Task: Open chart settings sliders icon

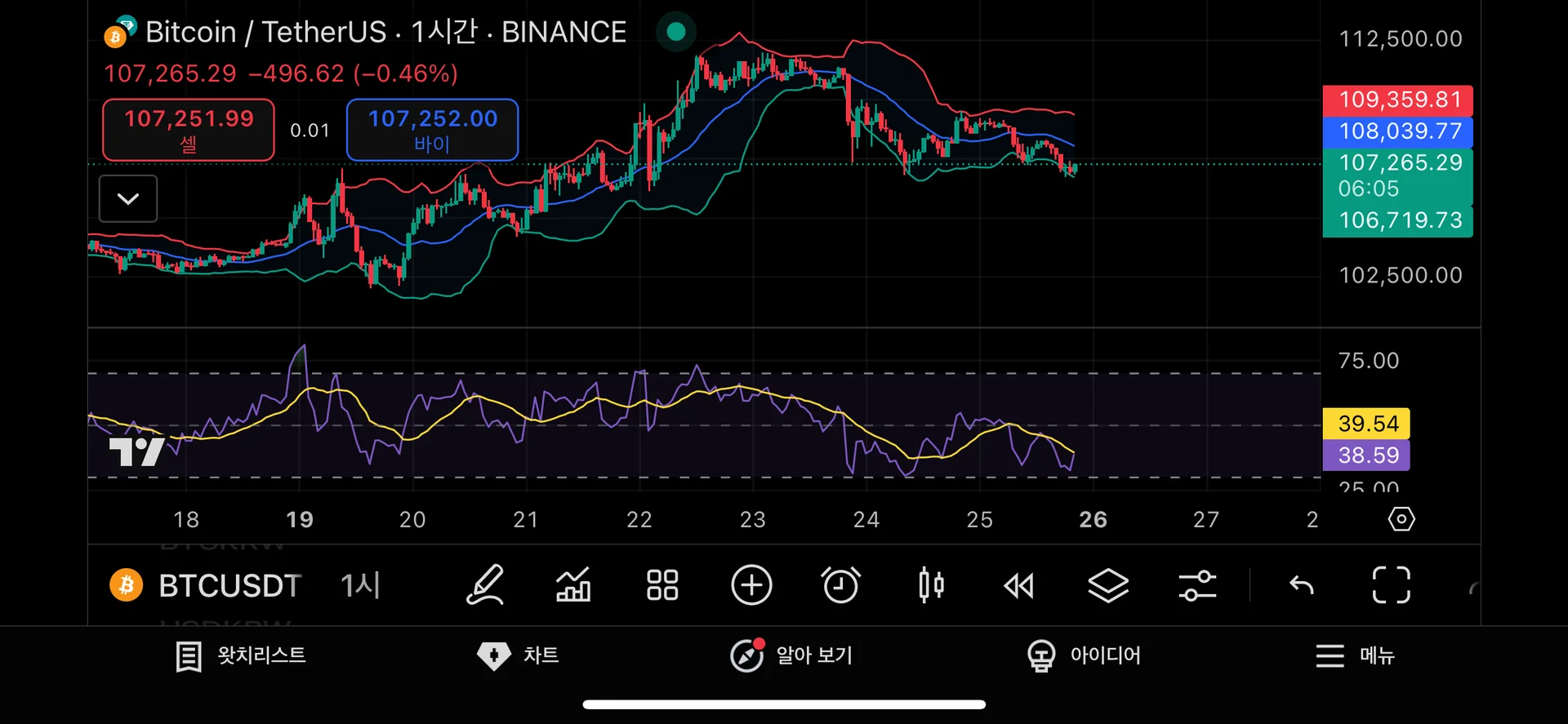Action: pyautogui.click(x=1197, y=585)
